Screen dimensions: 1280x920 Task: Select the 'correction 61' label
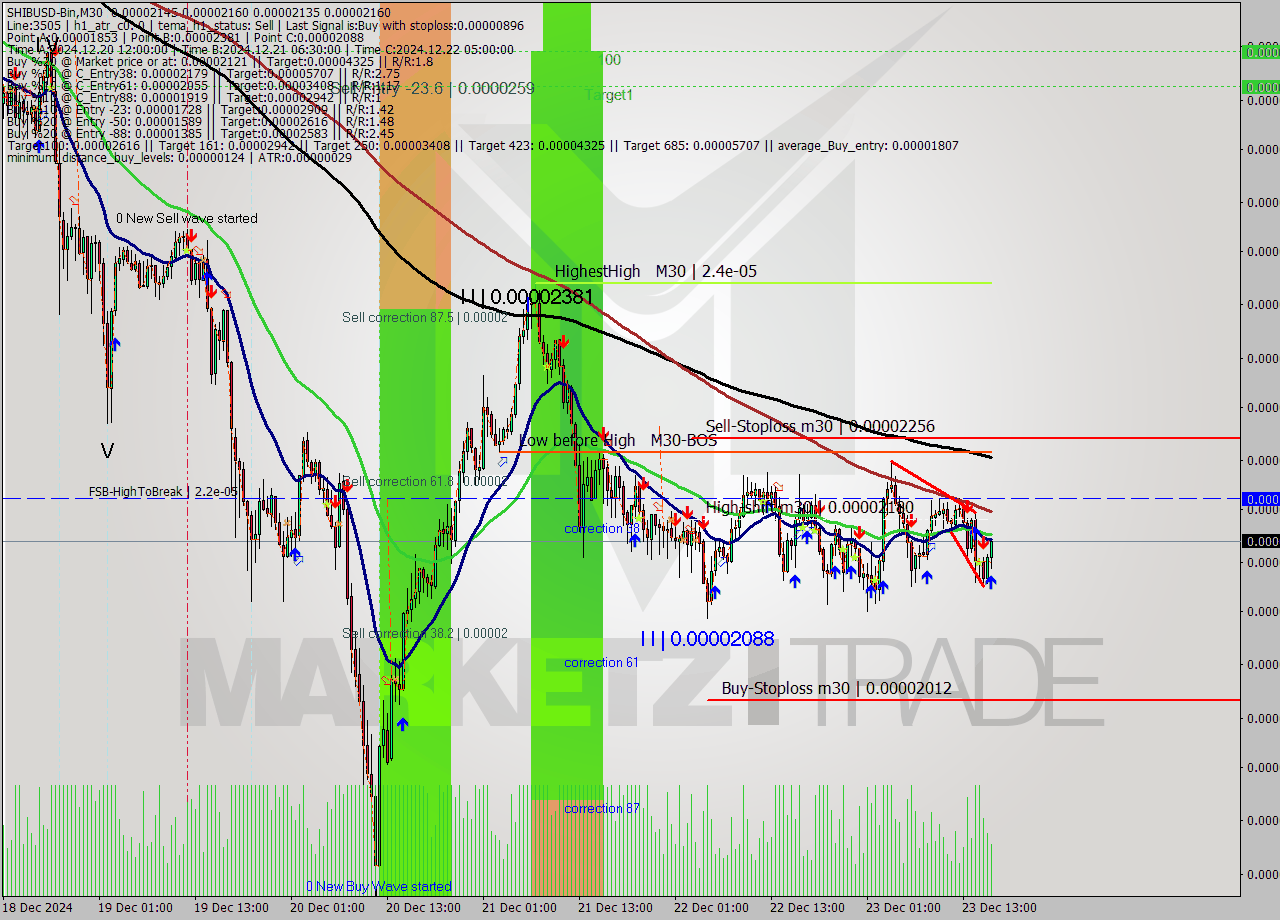(x=601, y=662)
